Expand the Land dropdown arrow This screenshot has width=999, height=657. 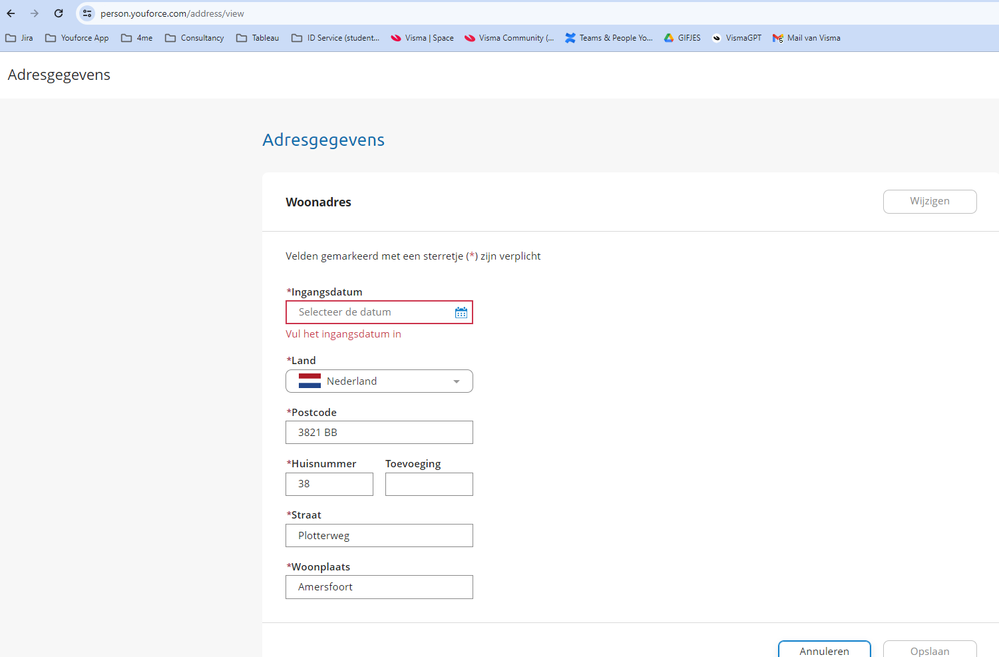tap(456, 381)
